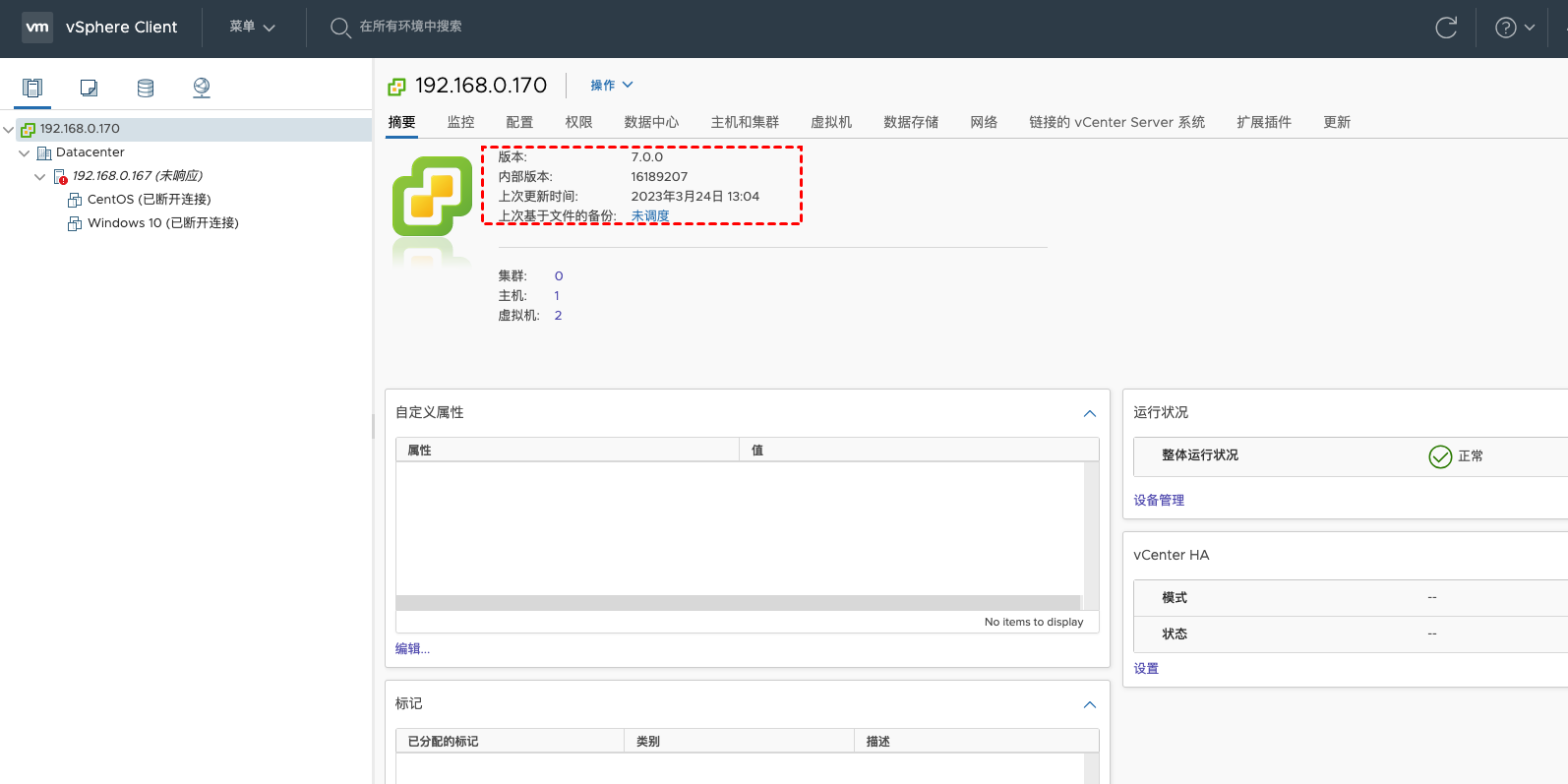Image resolution: width=1568 pixels, height=784 pixels.
Task: Click the custom attributes horizontal scrollbar
Action: point(738,603)
